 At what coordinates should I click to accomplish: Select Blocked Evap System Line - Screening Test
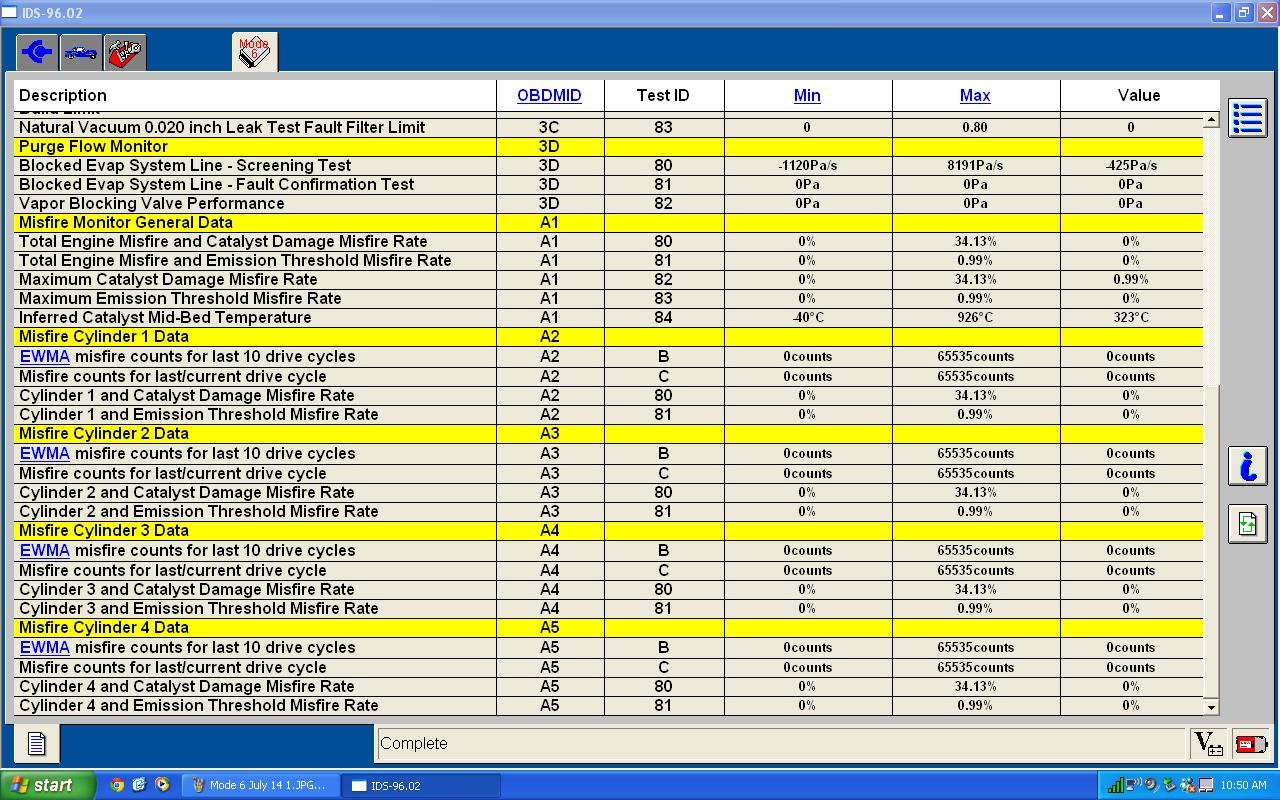pos(608,165)
